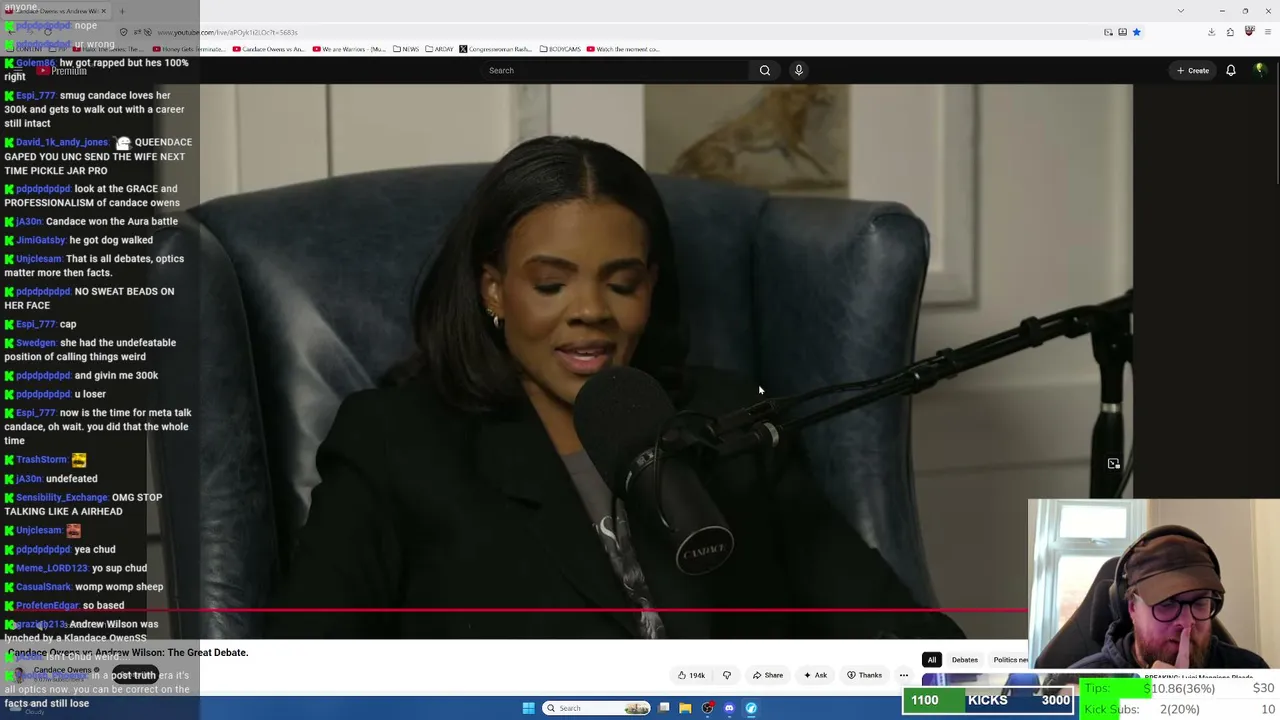Viewport: 1280px width, 720px height.
Task: Share the video
Action: [x=768, y=675]
